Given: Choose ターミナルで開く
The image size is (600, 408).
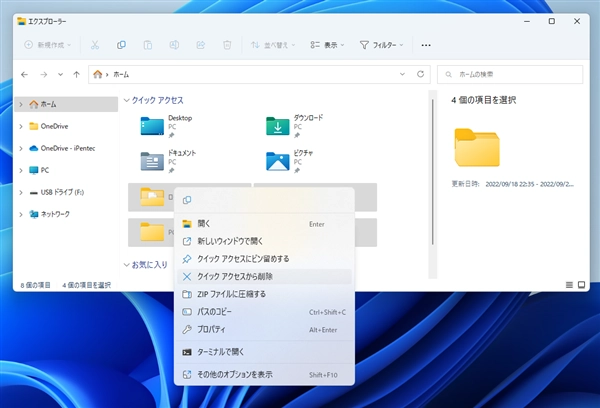Looking at the screenshot, I should click(264, 352).
